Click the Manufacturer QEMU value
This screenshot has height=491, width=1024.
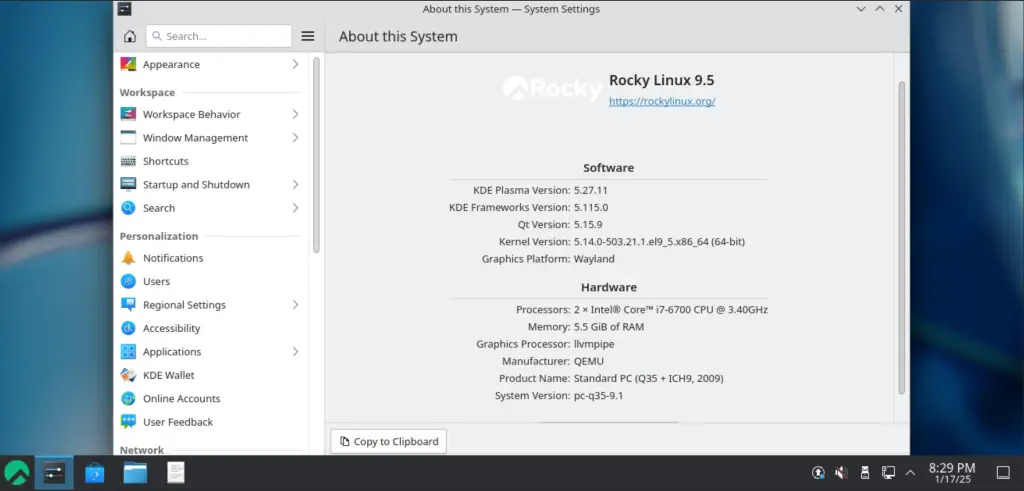[x=589, y=361]
